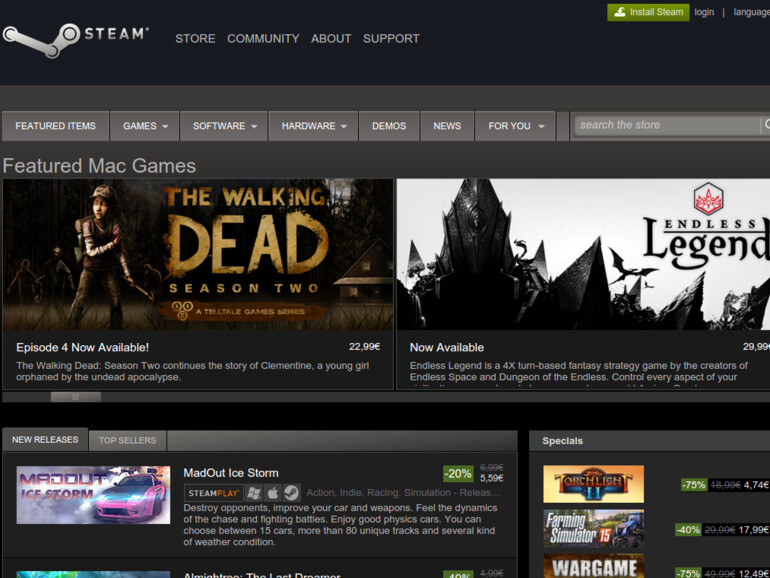Click the featured carousel scrollbar handle
770x578 pixels.
(x=76, y=397)
